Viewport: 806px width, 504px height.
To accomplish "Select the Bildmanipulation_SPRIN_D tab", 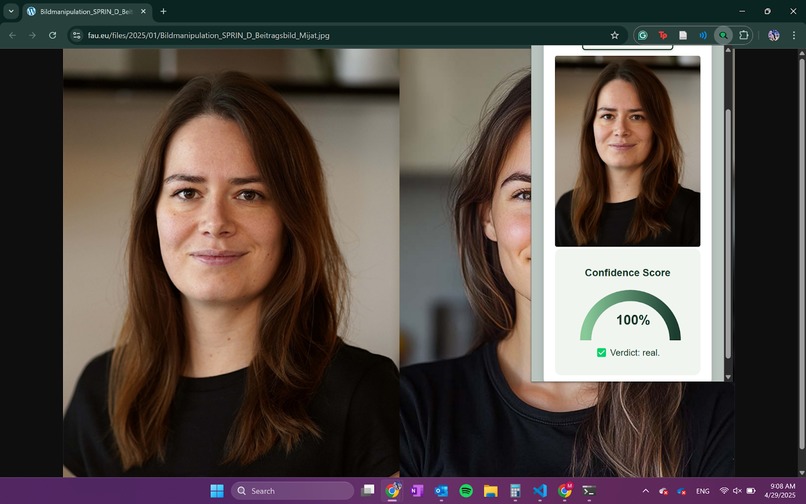I will pyautogui.click(x=86, y=11).
